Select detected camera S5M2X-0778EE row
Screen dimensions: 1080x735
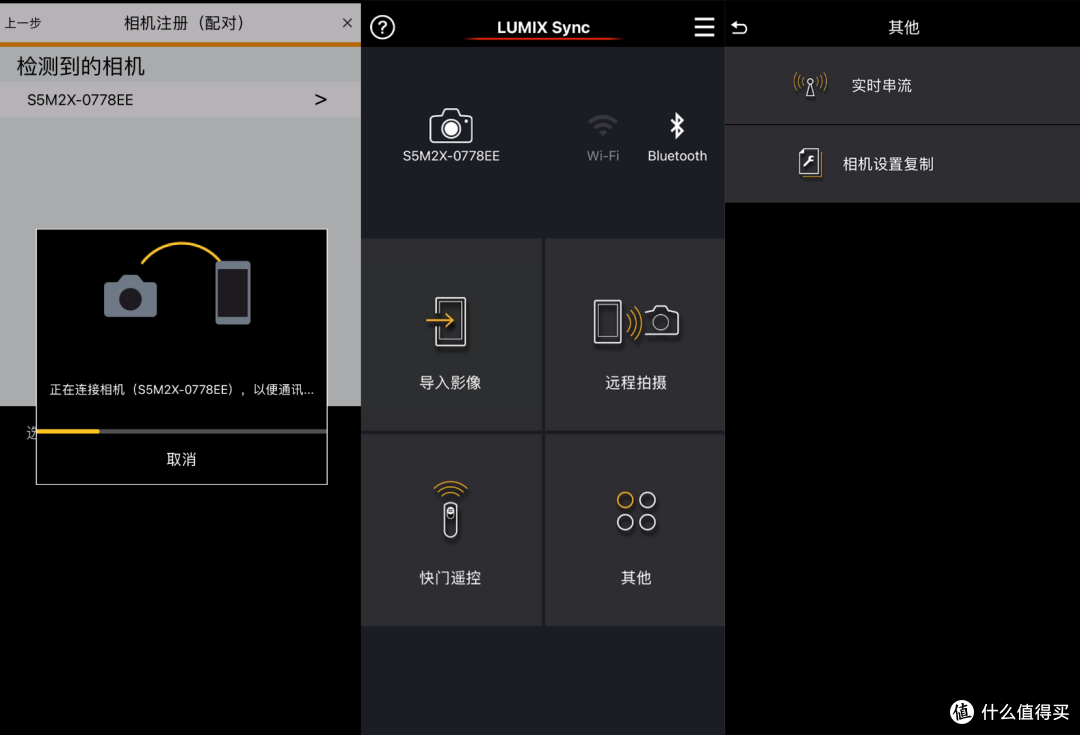pos(180,100)
